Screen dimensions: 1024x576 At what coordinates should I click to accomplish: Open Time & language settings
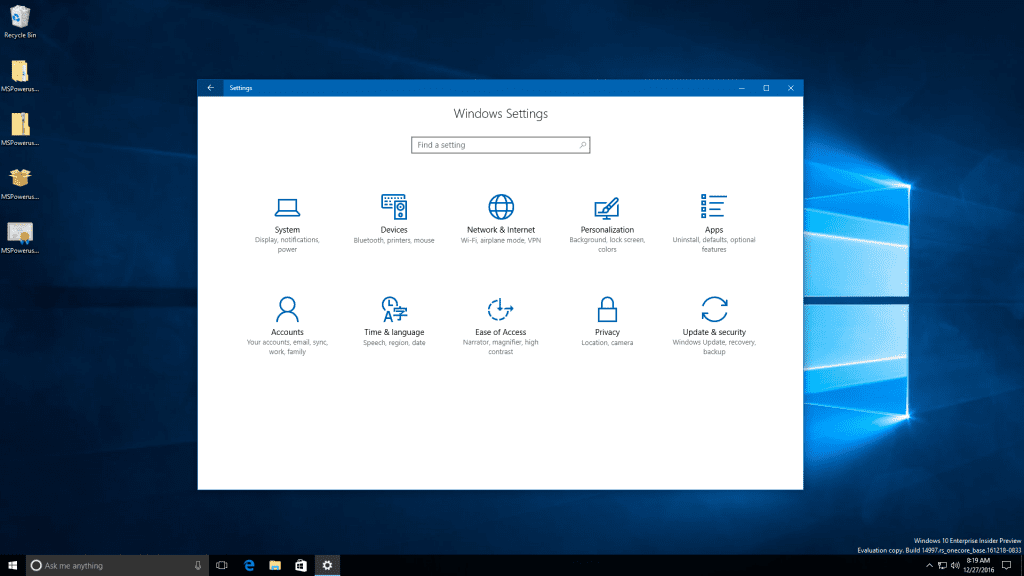tap(394, 322)
